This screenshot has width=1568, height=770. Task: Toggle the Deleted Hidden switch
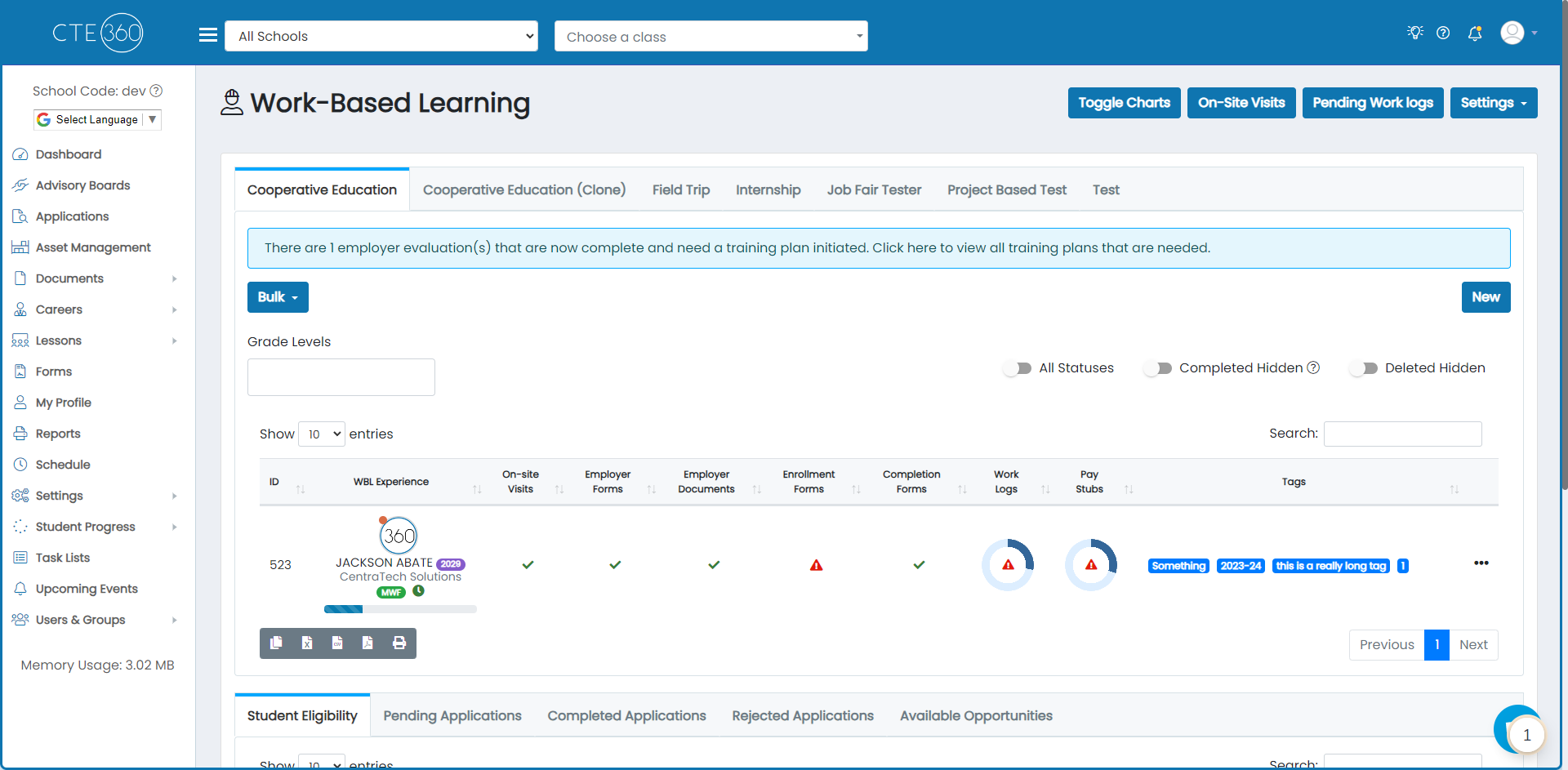click(1364, 368)
